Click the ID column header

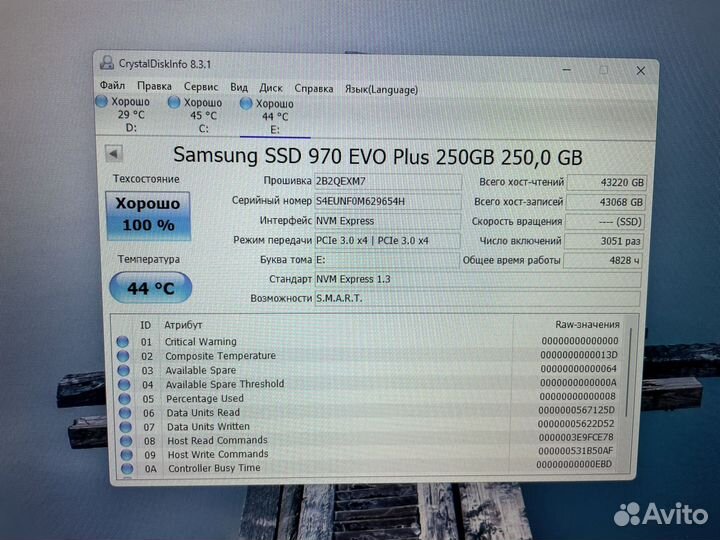coord(146,325)
